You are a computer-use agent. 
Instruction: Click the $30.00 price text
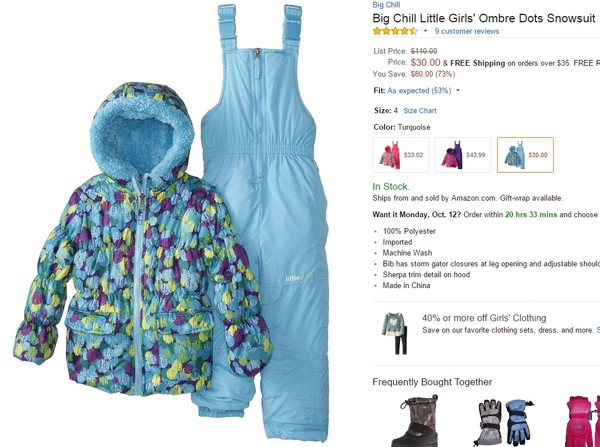coord(426,62)
